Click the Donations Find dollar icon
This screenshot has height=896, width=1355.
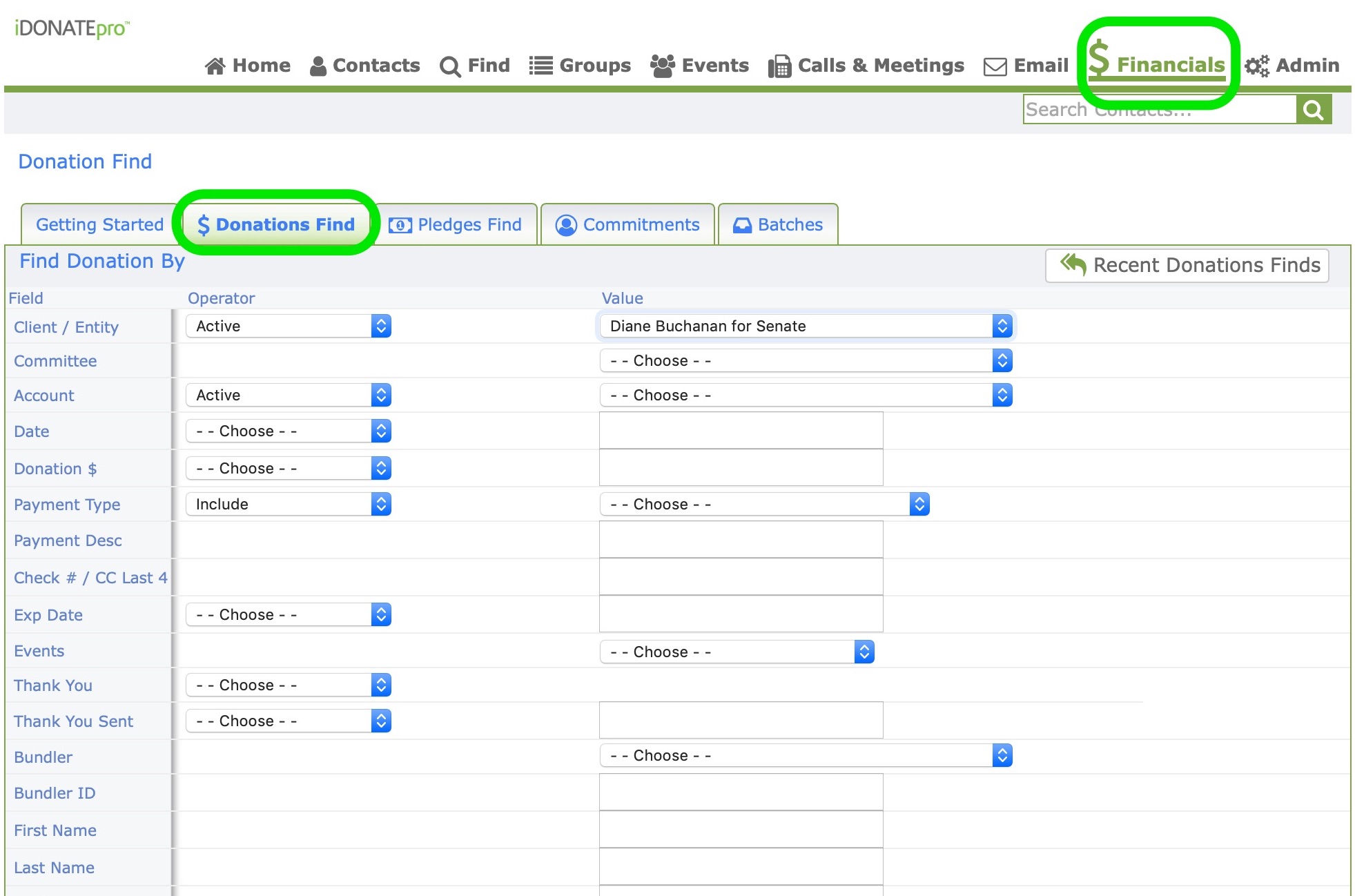click(x=204, y=225)
